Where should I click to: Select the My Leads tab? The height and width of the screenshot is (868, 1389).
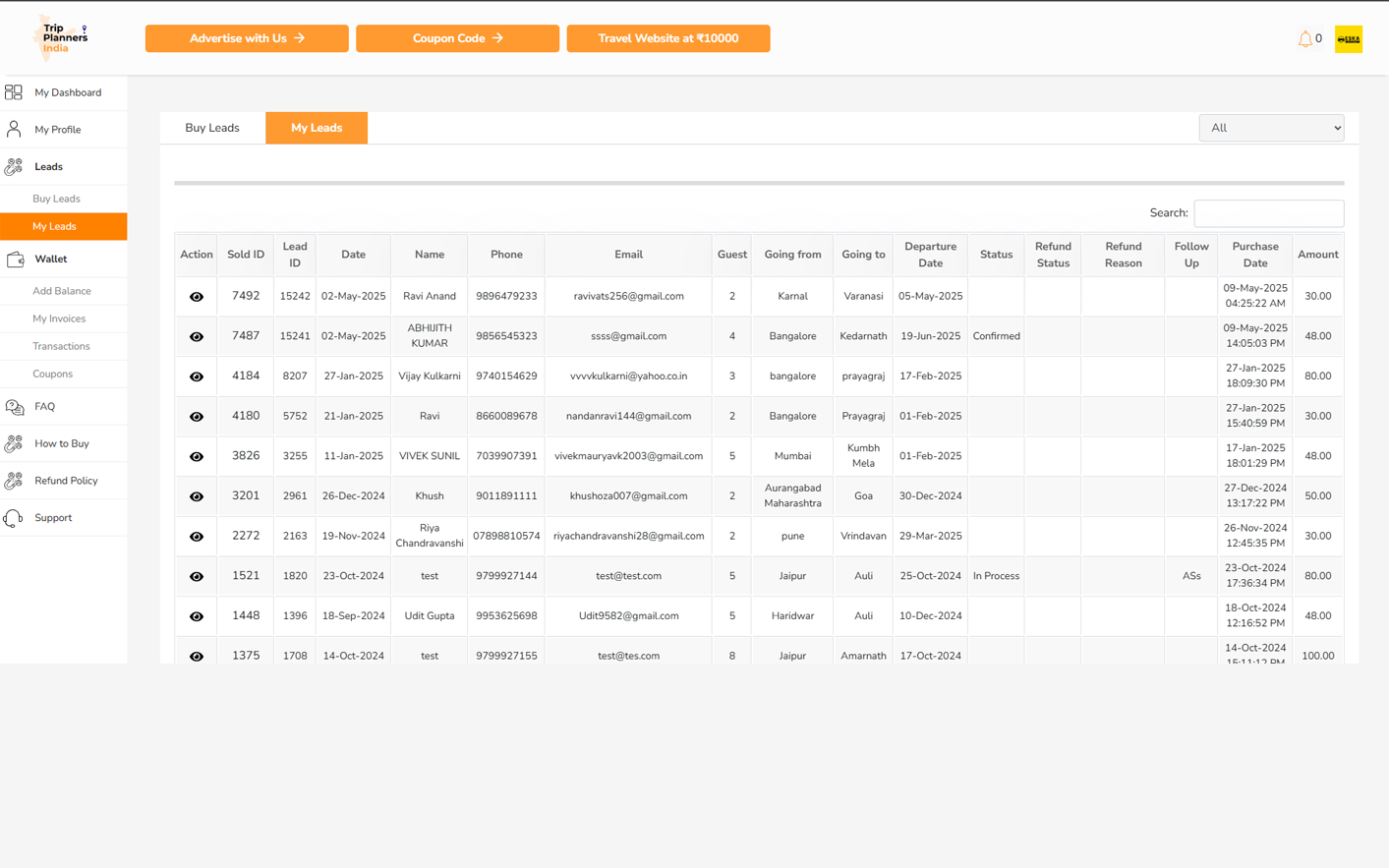[x=317, y=128]
